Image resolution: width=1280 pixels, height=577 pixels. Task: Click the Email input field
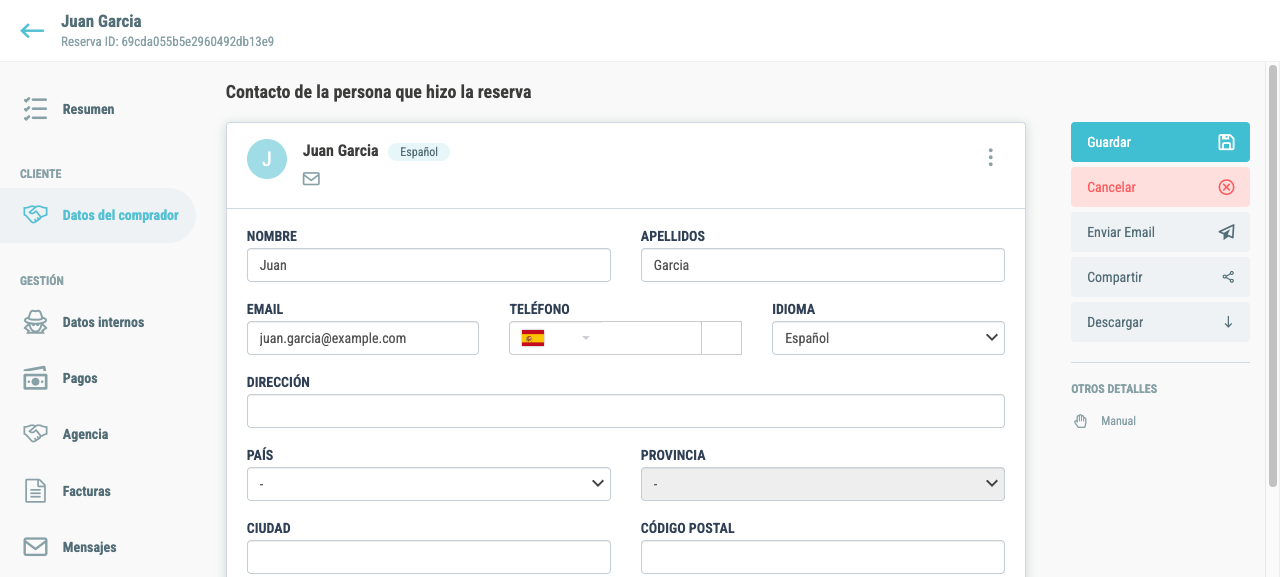pos(363,338)
